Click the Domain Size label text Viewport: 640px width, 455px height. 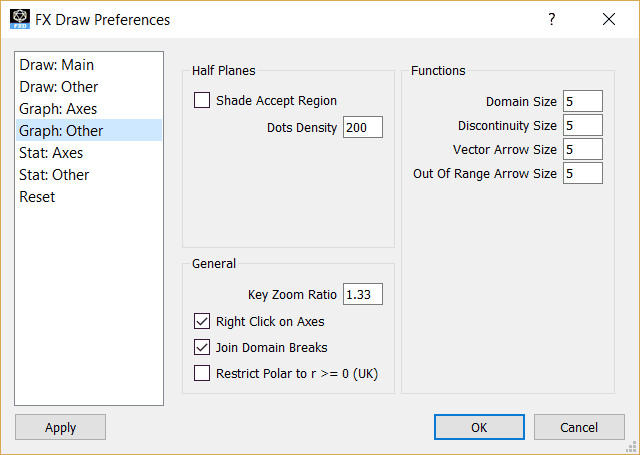pyautogui.click(x=521, y=102)
